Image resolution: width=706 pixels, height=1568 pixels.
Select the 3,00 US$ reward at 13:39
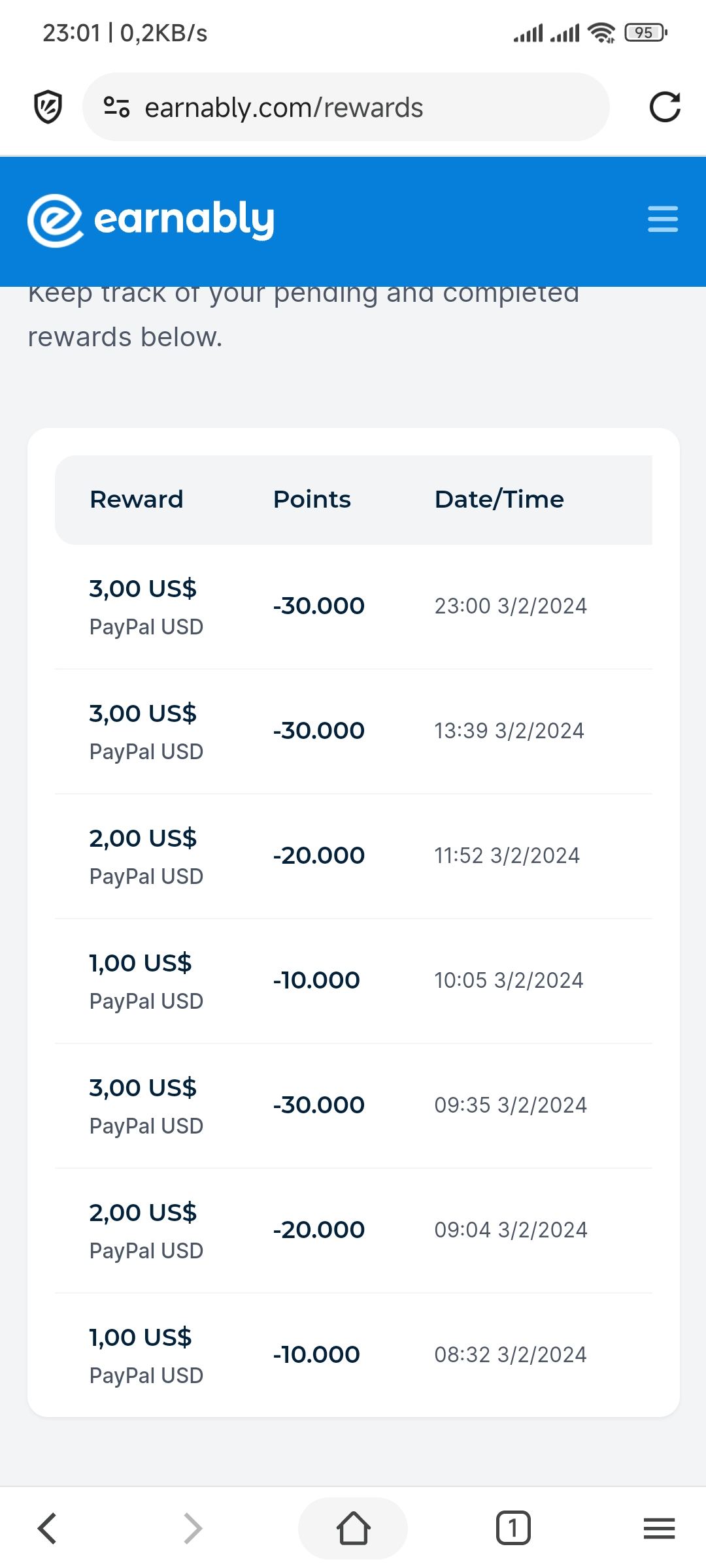point(143,713)
